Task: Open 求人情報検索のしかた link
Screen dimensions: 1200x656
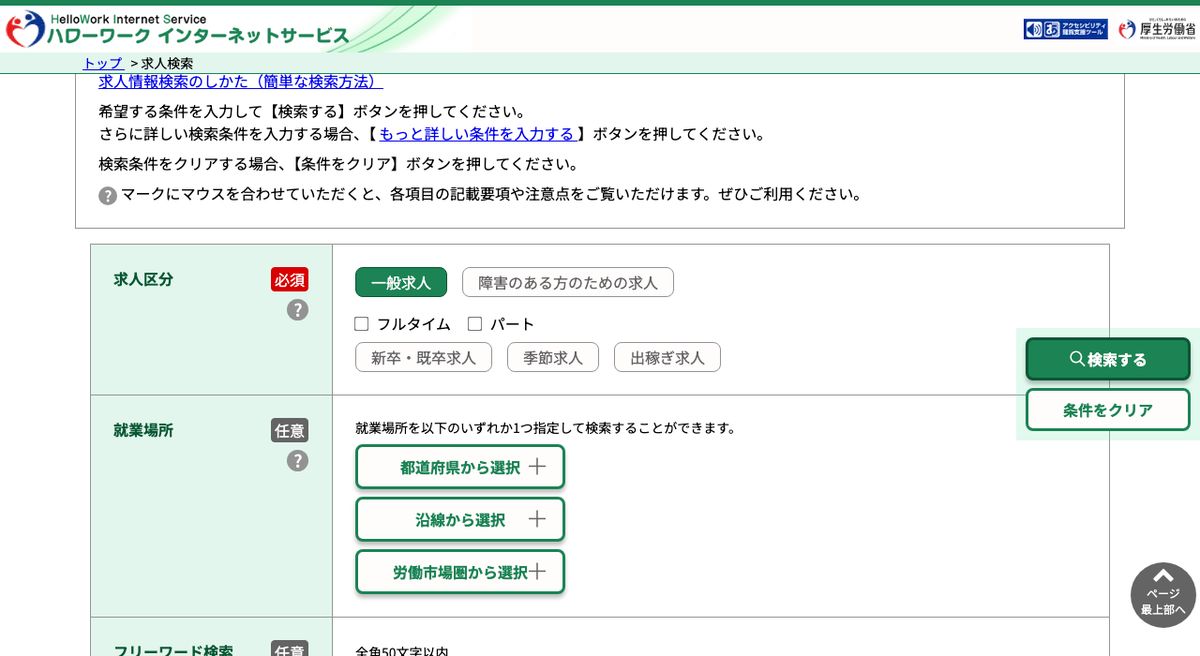Action: tap(240, 82)
